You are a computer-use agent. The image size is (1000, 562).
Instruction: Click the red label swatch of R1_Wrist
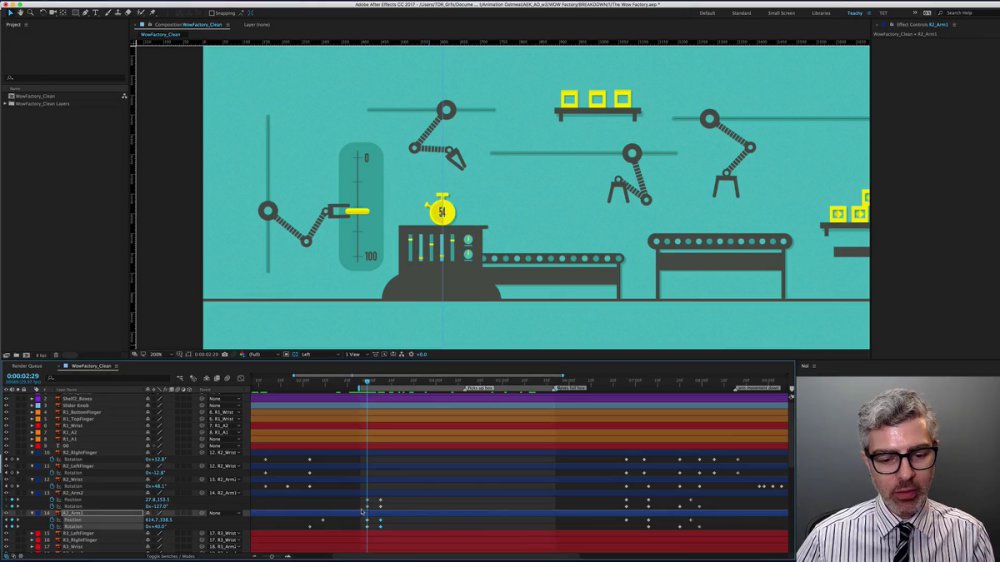38,425
